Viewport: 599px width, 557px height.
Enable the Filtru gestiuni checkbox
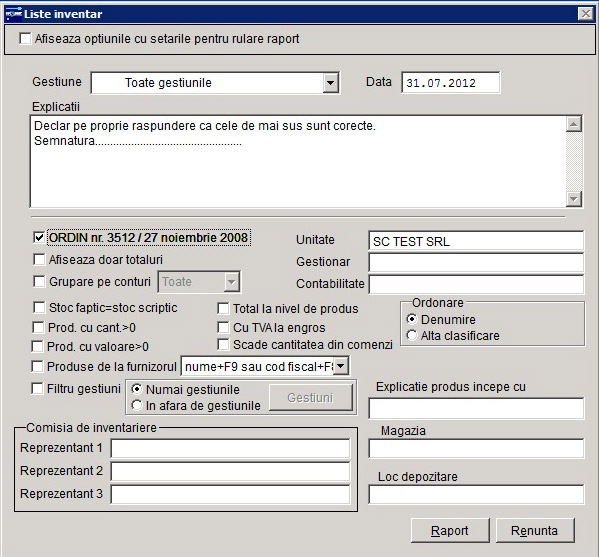[37, 389]
